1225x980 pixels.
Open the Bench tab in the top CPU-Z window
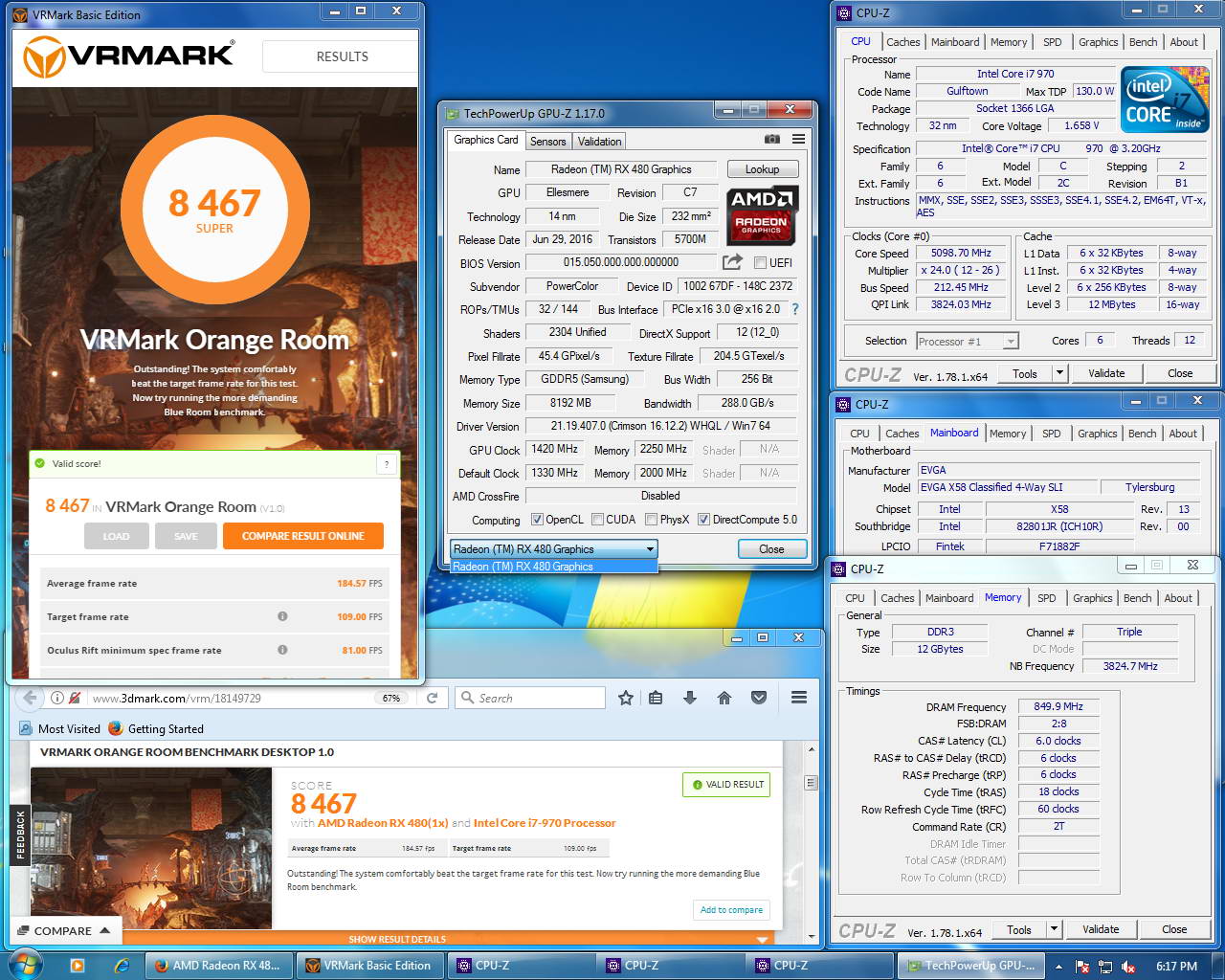click(1144, 42)
